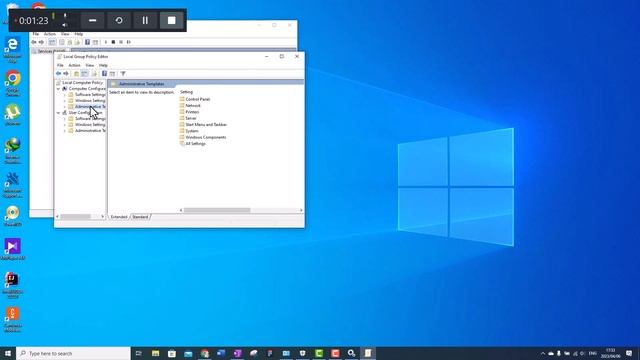Viewport: 640px width, 360px height.
Task: Click Show/Hide Action Pane icon in Group Policy
Action: point(112,73)
